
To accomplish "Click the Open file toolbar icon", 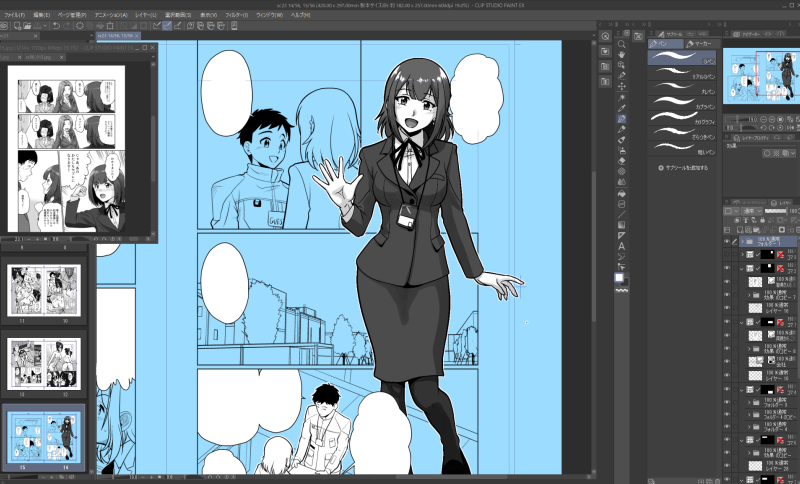I will pyautogui.click(x=27, y=26).
